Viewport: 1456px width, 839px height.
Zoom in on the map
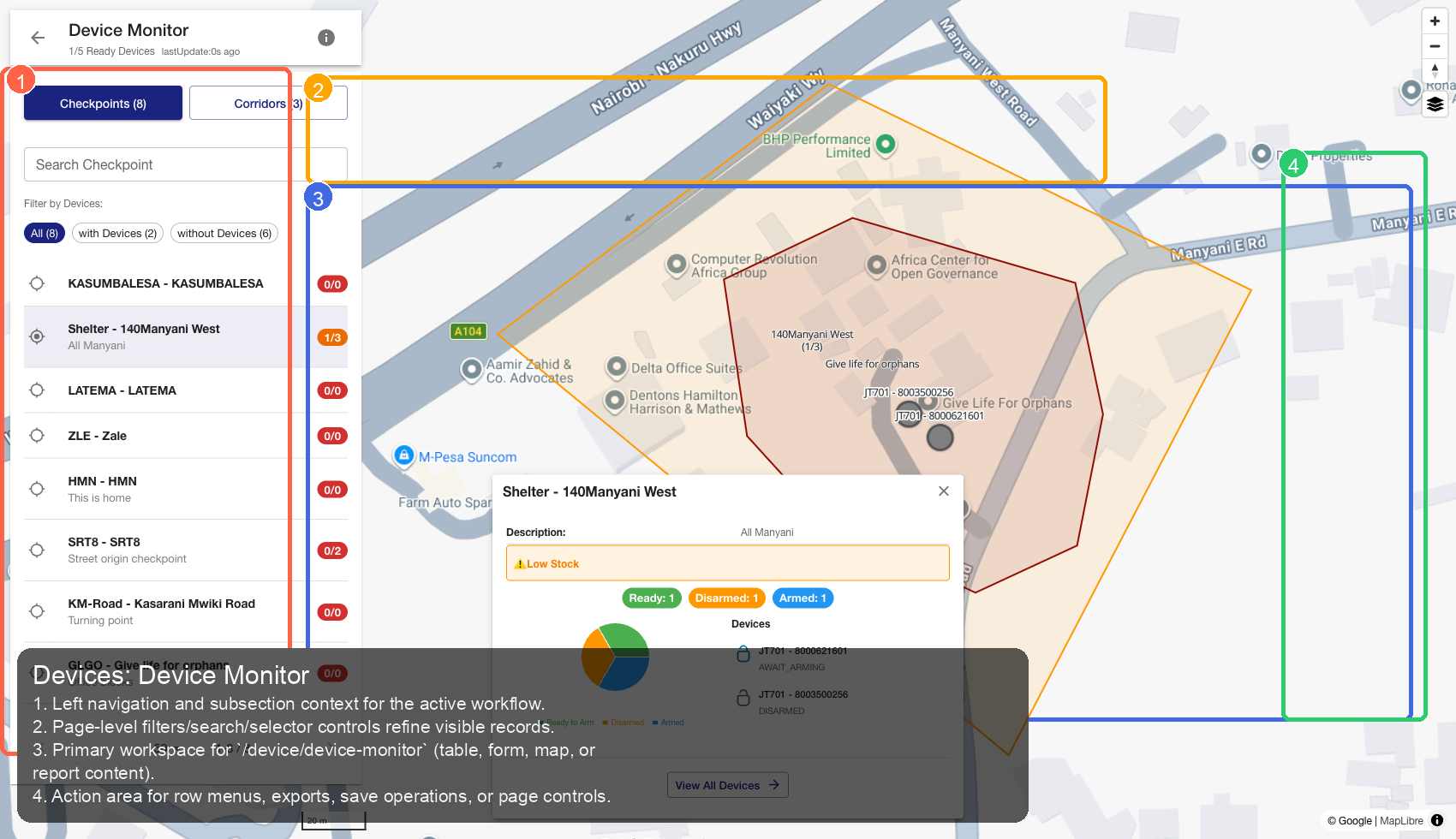tap(1435, 21)
